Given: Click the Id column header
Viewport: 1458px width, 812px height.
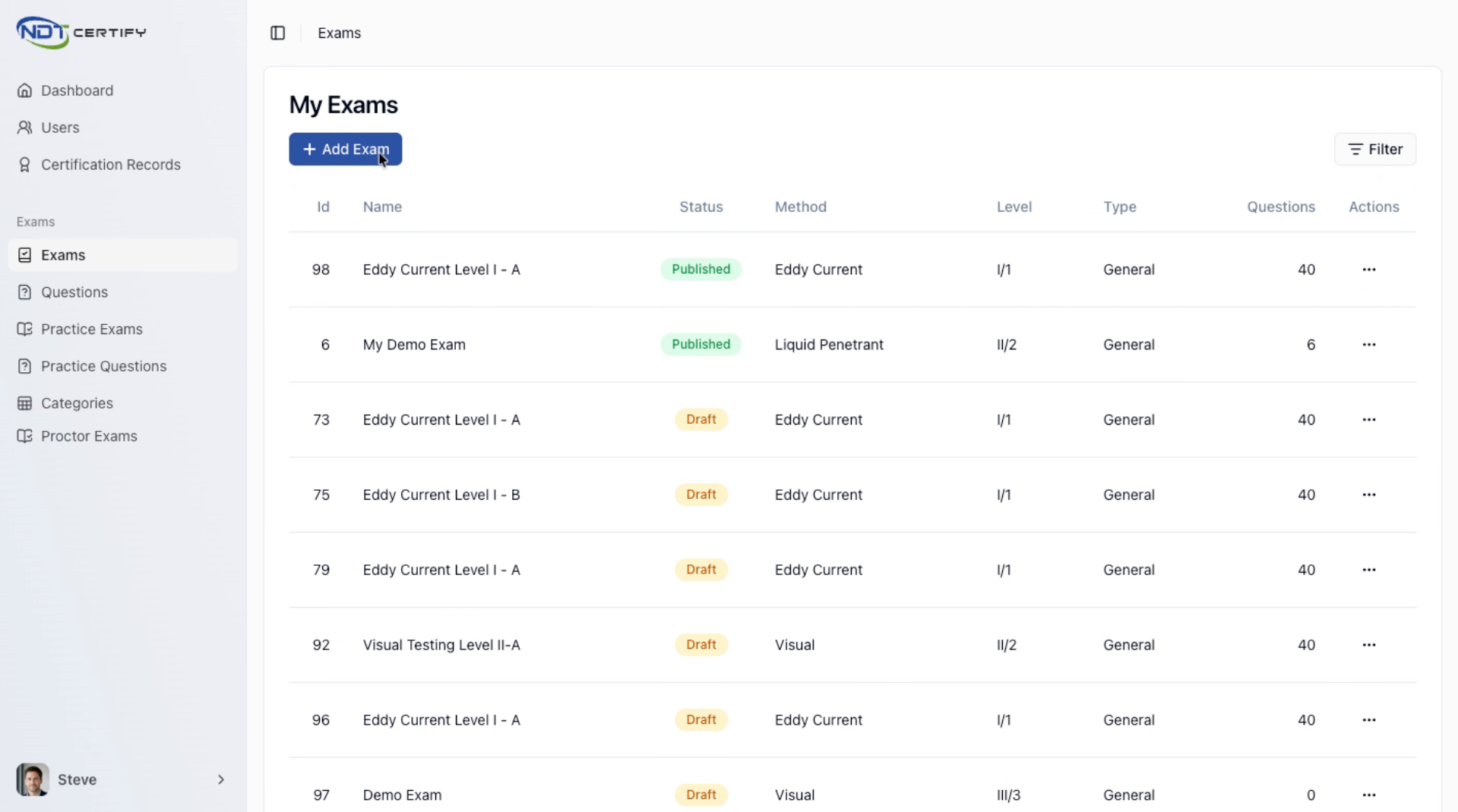Looking at the screenshot, I should pos(323,207).
